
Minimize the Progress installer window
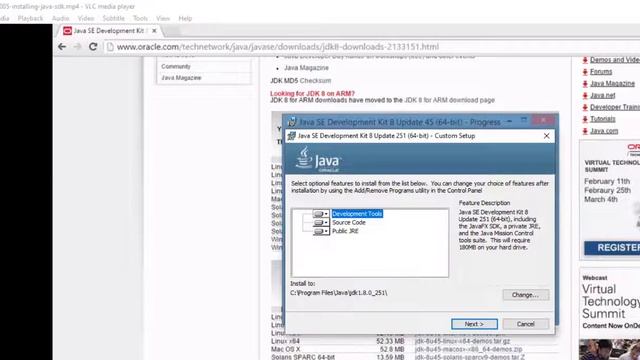(509, 121)
